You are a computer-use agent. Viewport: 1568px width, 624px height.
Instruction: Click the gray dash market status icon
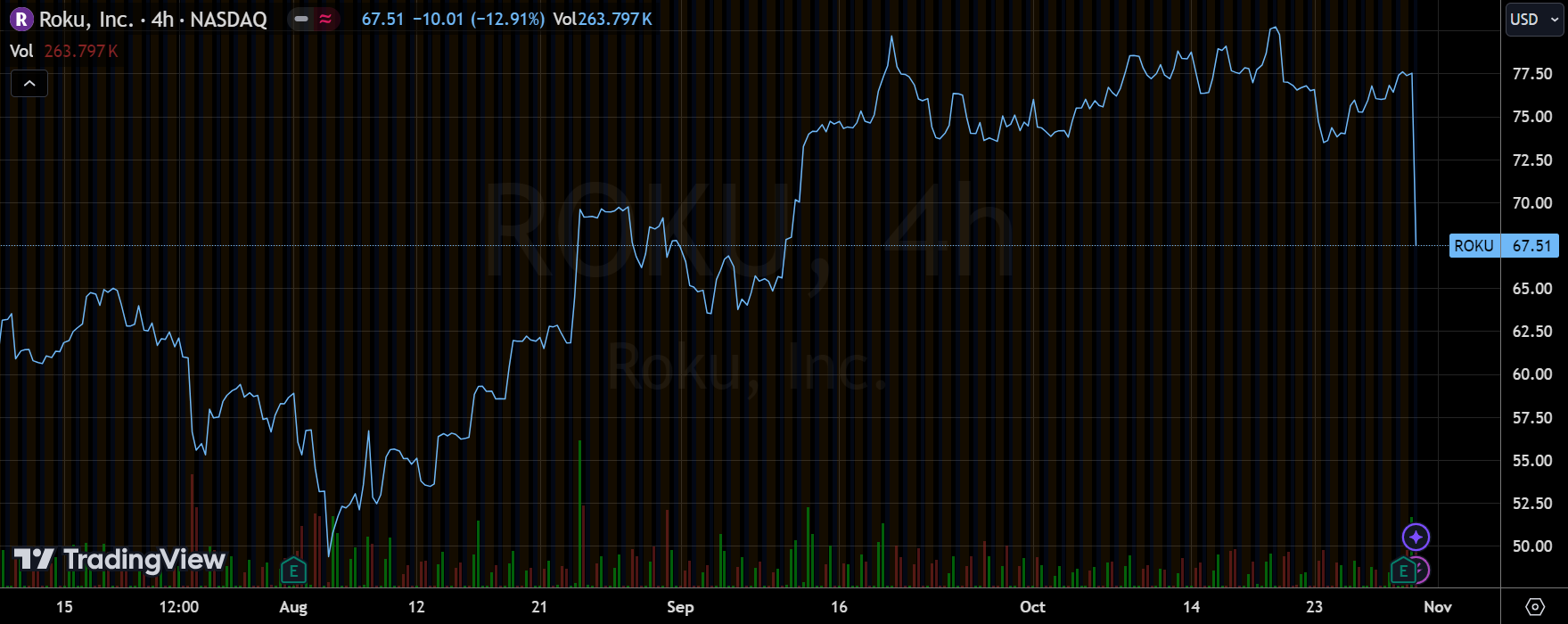(x=301, y=19)
